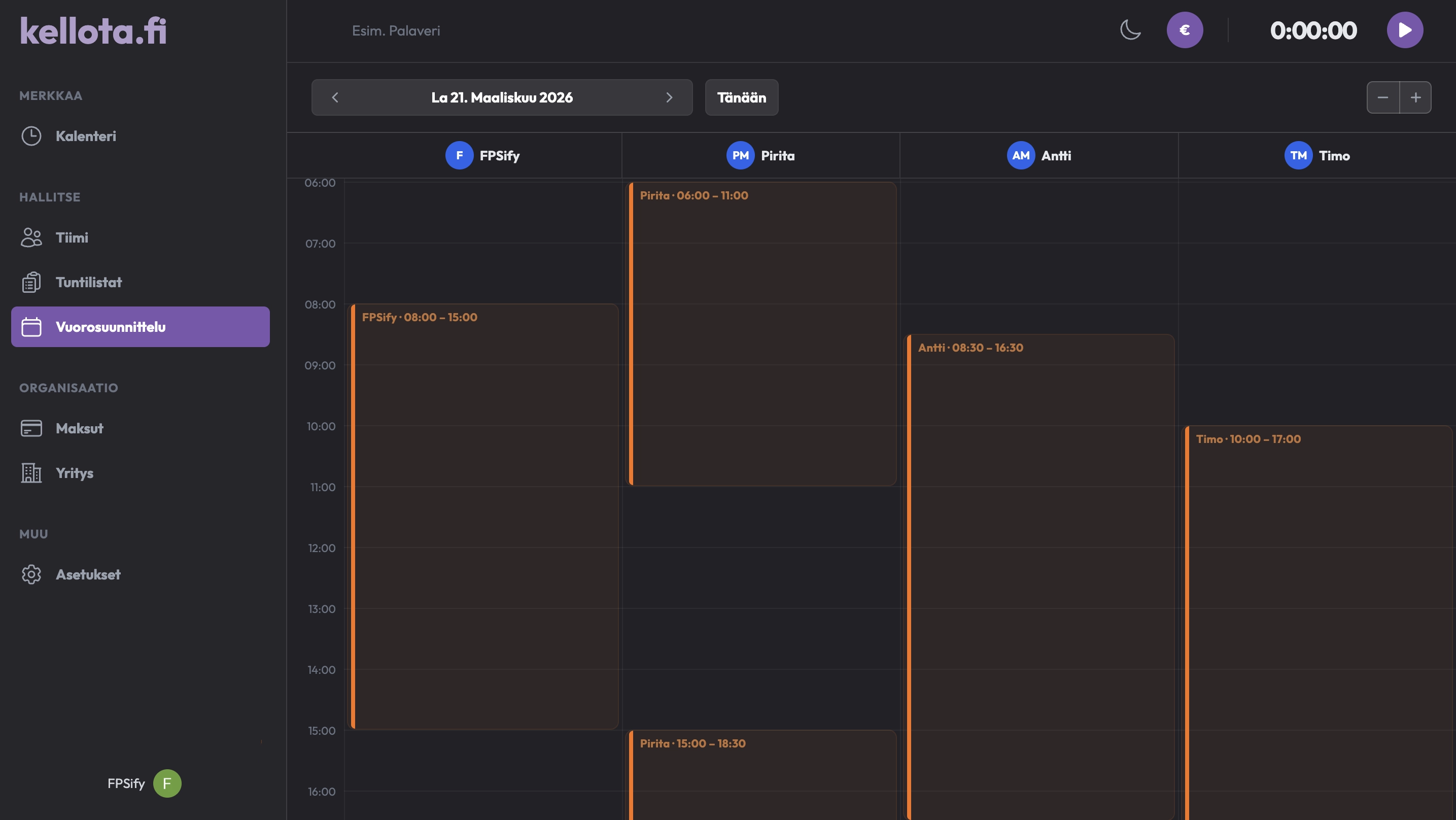Open the Tiimi team page

pyautogui.click(x=72, y=237)
